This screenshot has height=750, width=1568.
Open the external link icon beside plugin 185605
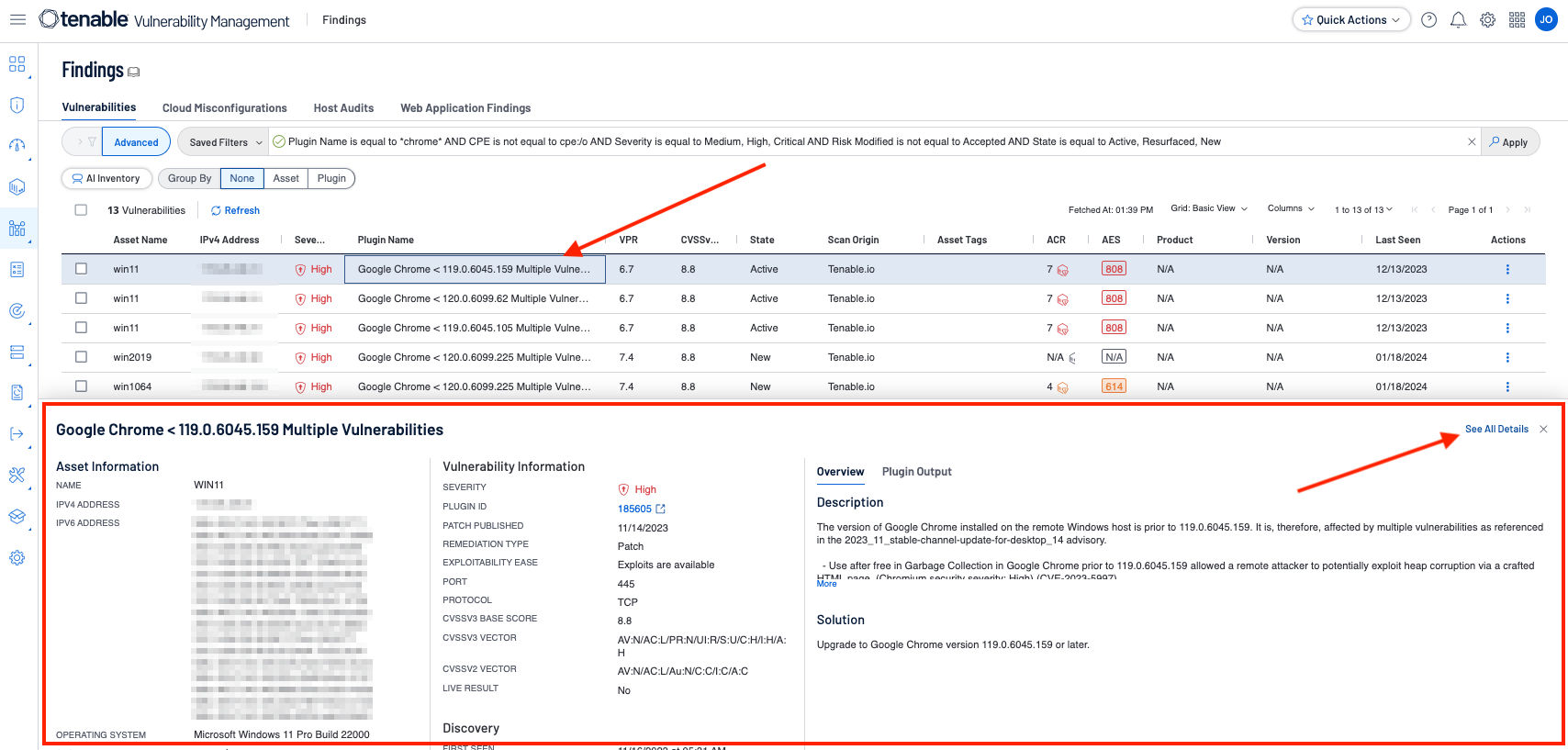[660, 509]
